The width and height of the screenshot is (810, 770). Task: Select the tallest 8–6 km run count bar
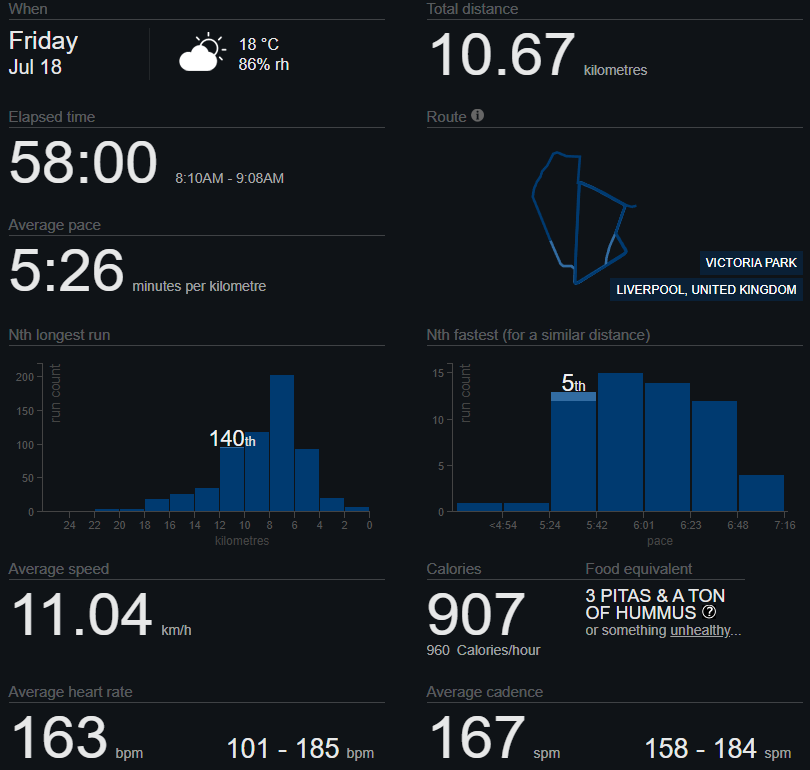pyautogui.click(x=282, y=443)
